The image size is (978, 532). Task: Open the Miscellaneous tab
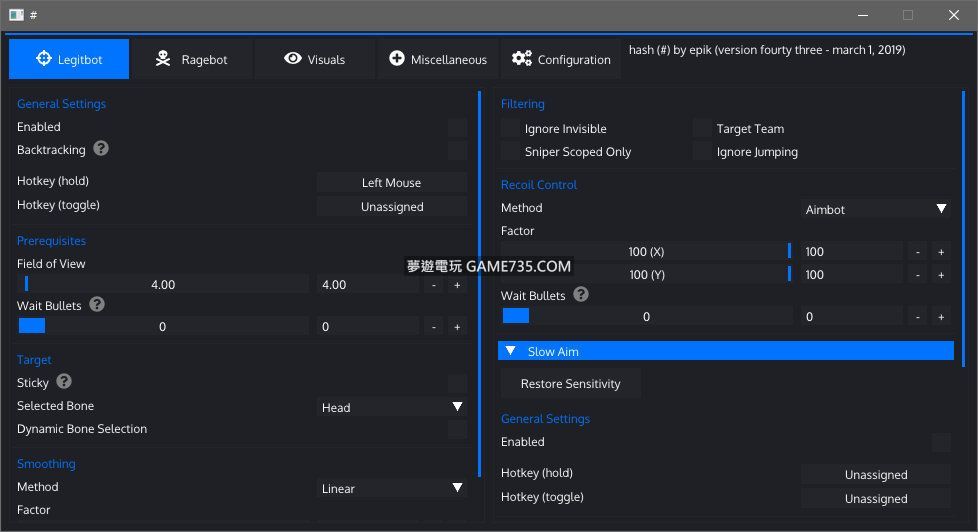click(438, 59)
